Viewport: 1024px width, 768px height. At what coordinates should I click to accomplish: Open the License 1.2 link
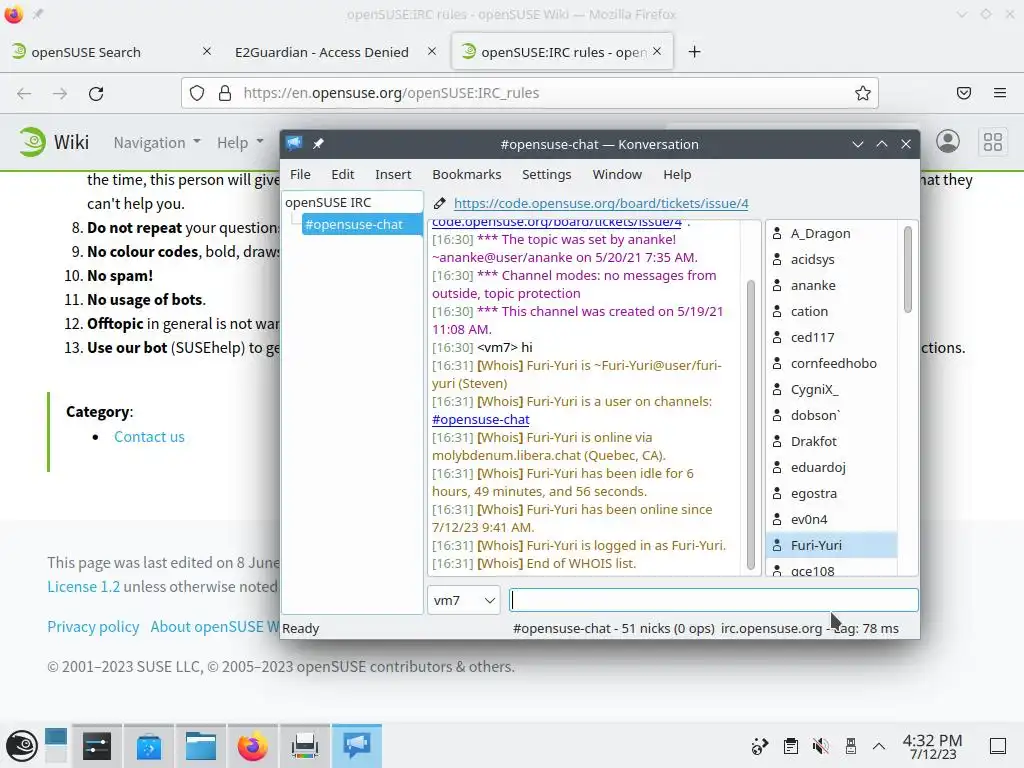click(84, 586)
